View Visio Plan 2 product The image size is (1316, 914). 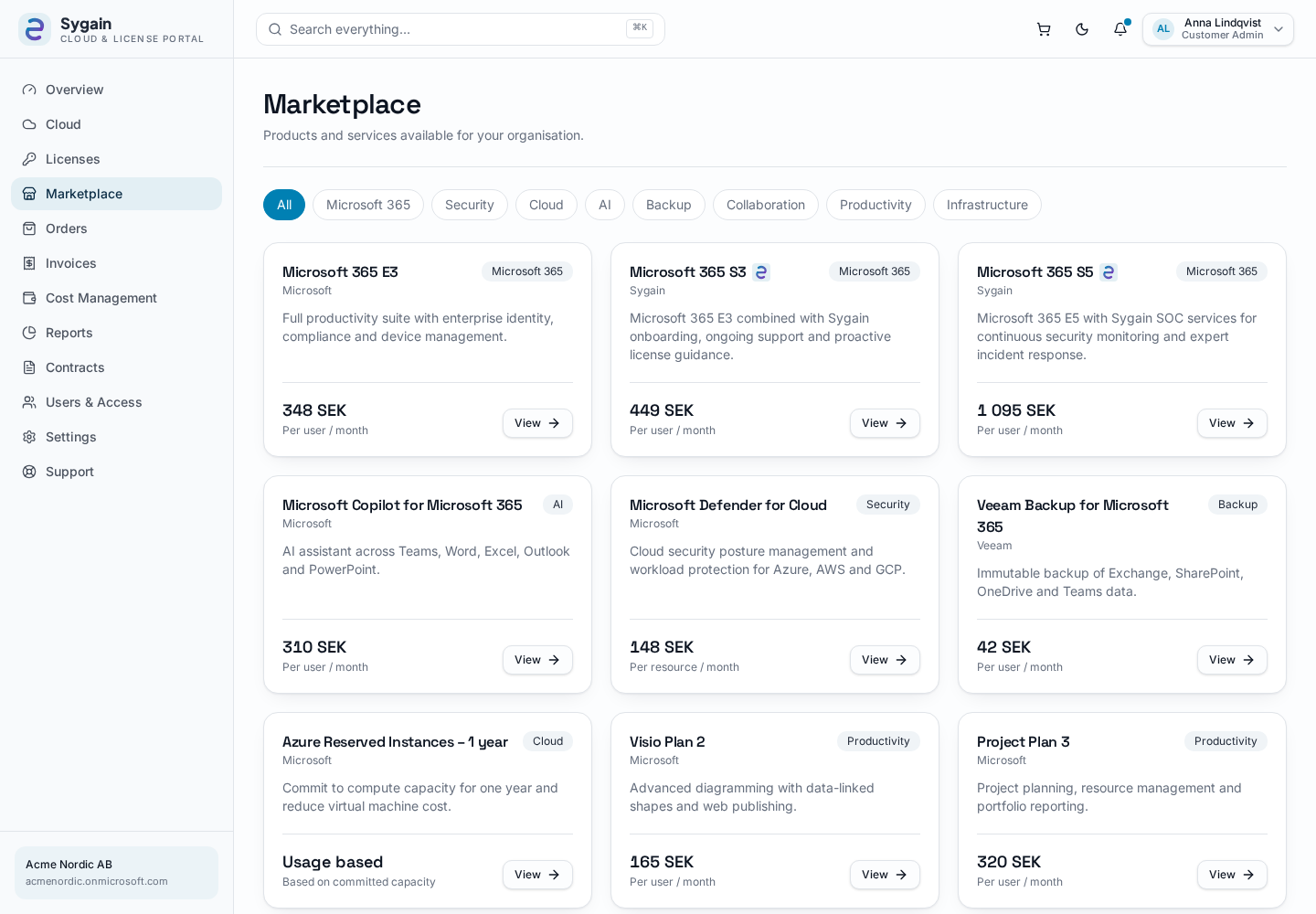point(885,875)
